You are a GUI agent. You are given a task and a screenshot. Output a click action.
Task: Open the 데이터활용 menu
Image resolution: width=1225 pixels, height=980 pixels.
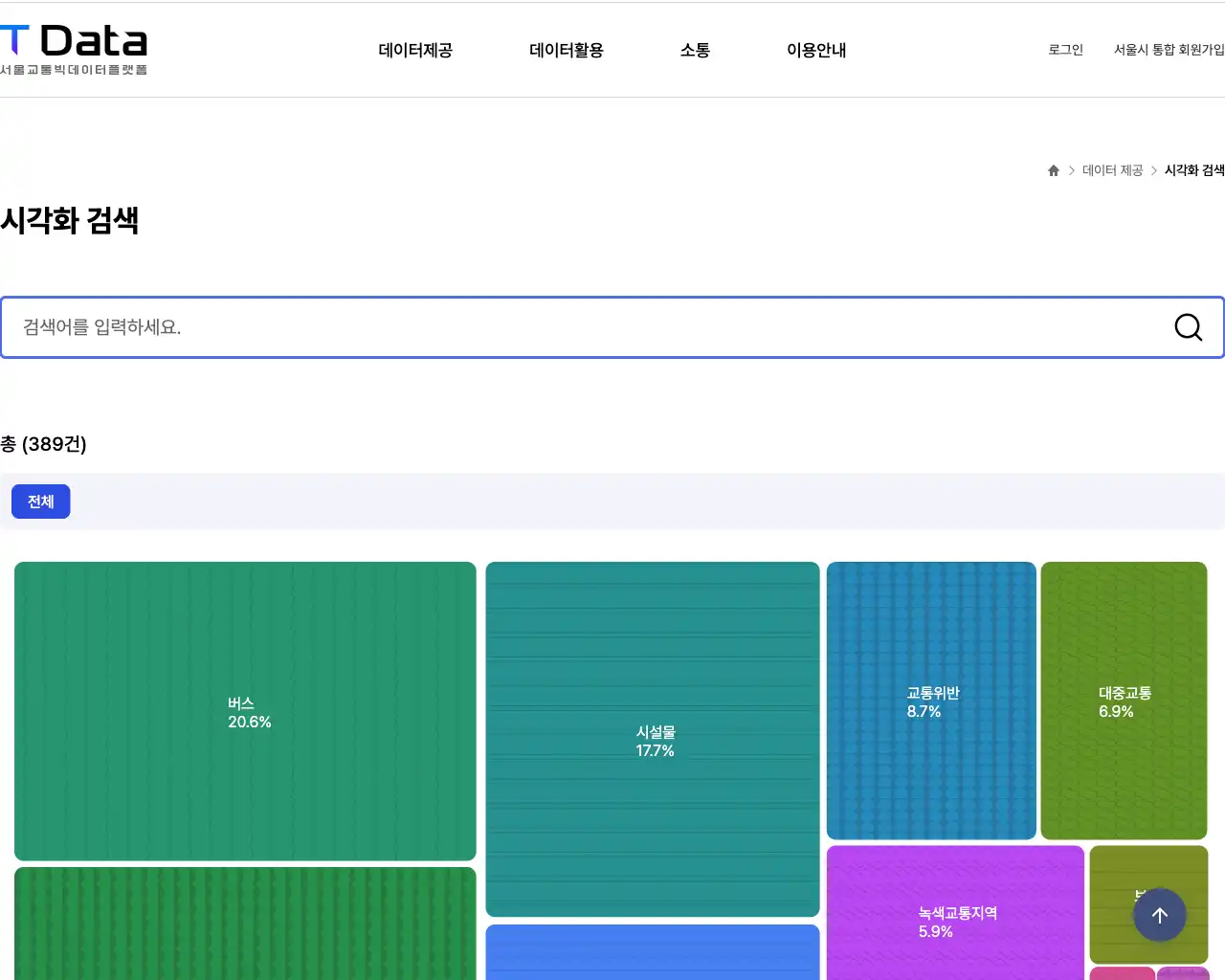(566, 51)
